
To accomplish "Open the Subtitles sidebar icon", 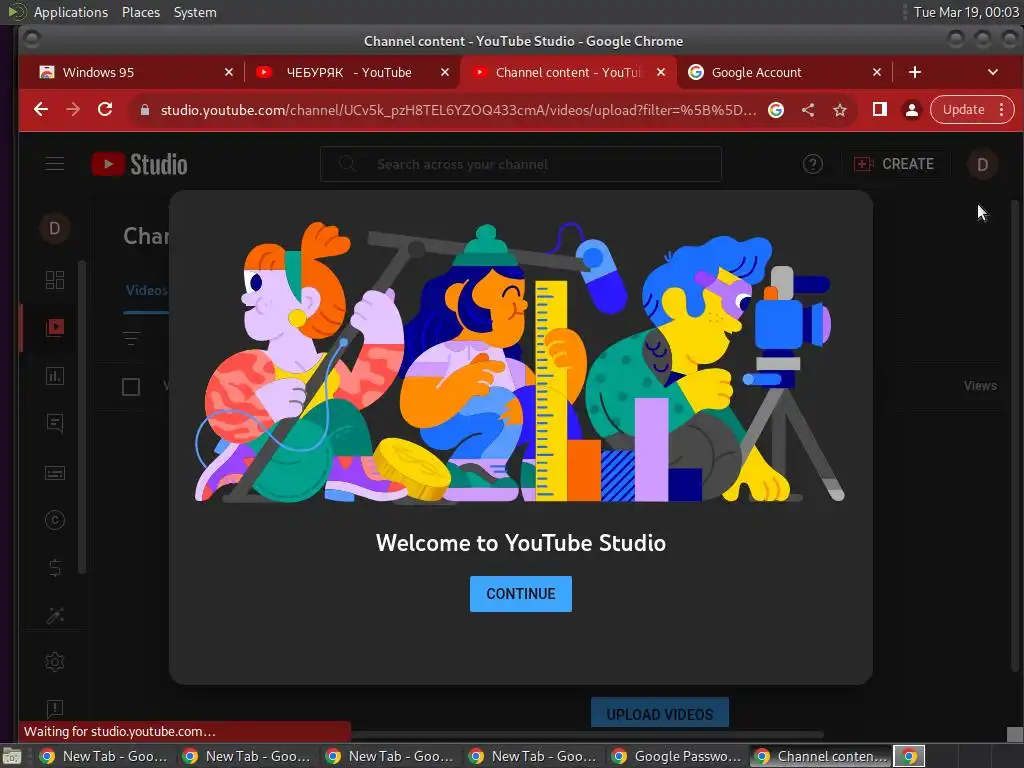I will click(55, 472).
